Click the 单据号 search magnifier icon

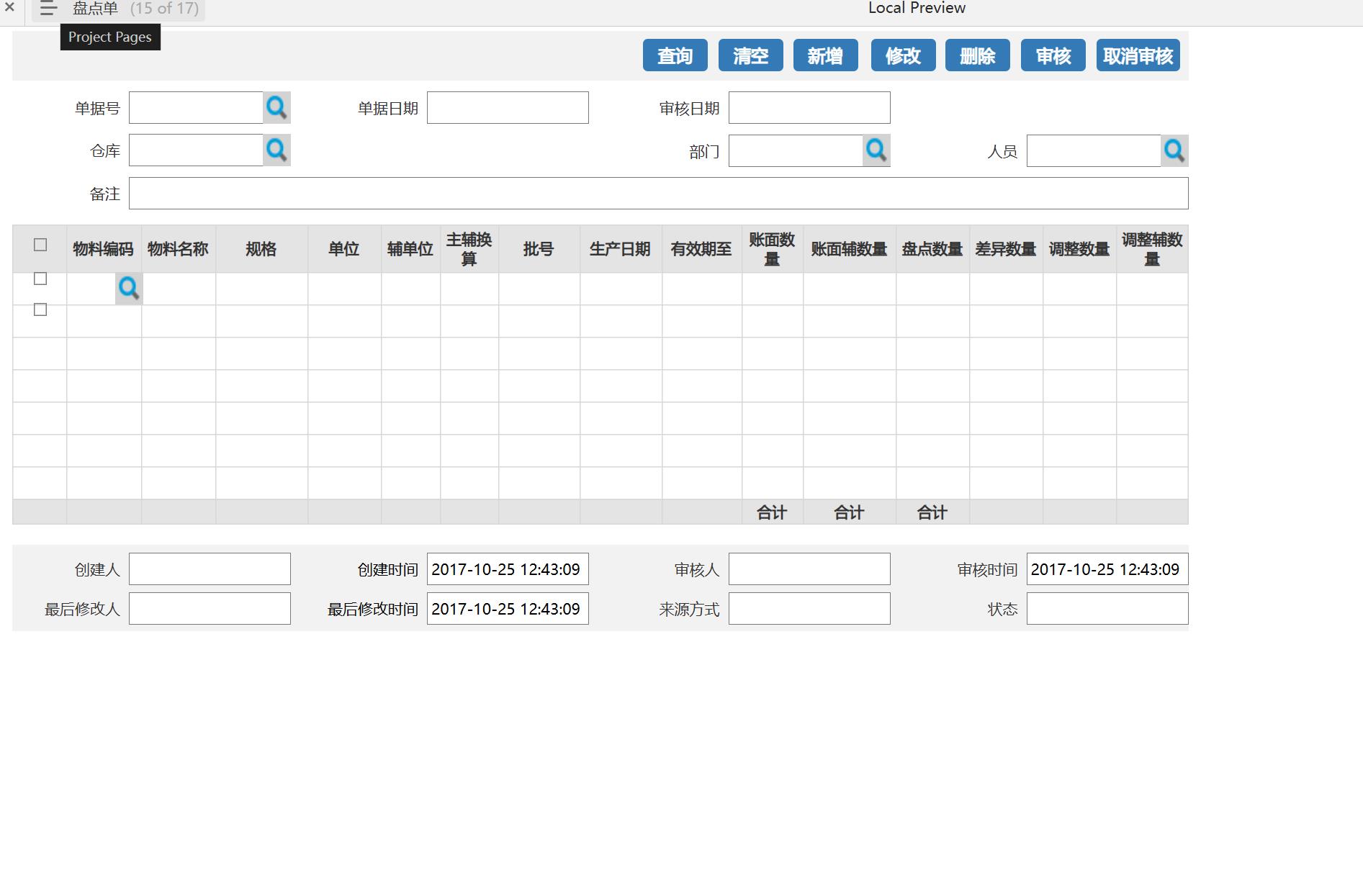pos(276,108)
